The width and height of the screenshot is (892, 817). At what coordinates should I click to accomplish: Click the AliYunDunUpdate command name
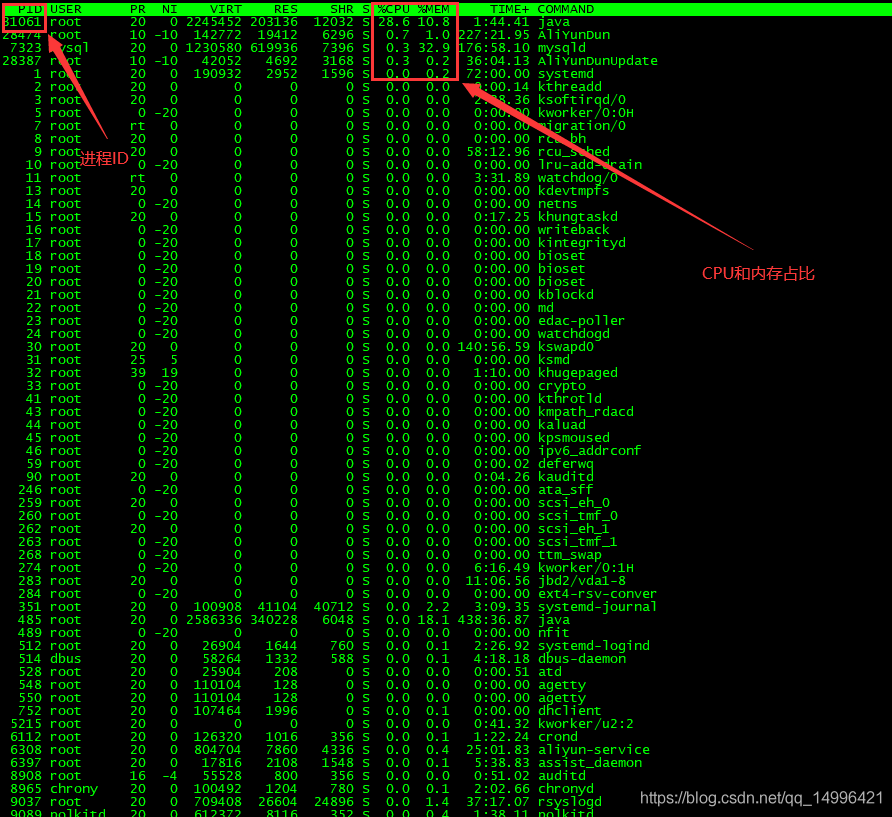(x=598, y=61)
